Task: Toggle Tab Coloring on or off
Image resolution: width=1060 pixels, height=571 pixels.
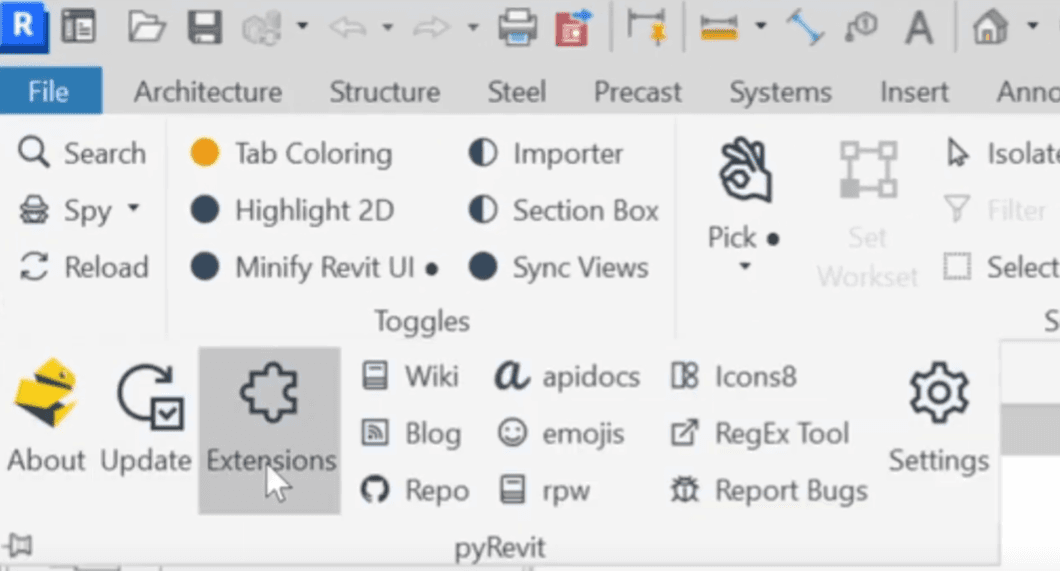Action: 291,153
